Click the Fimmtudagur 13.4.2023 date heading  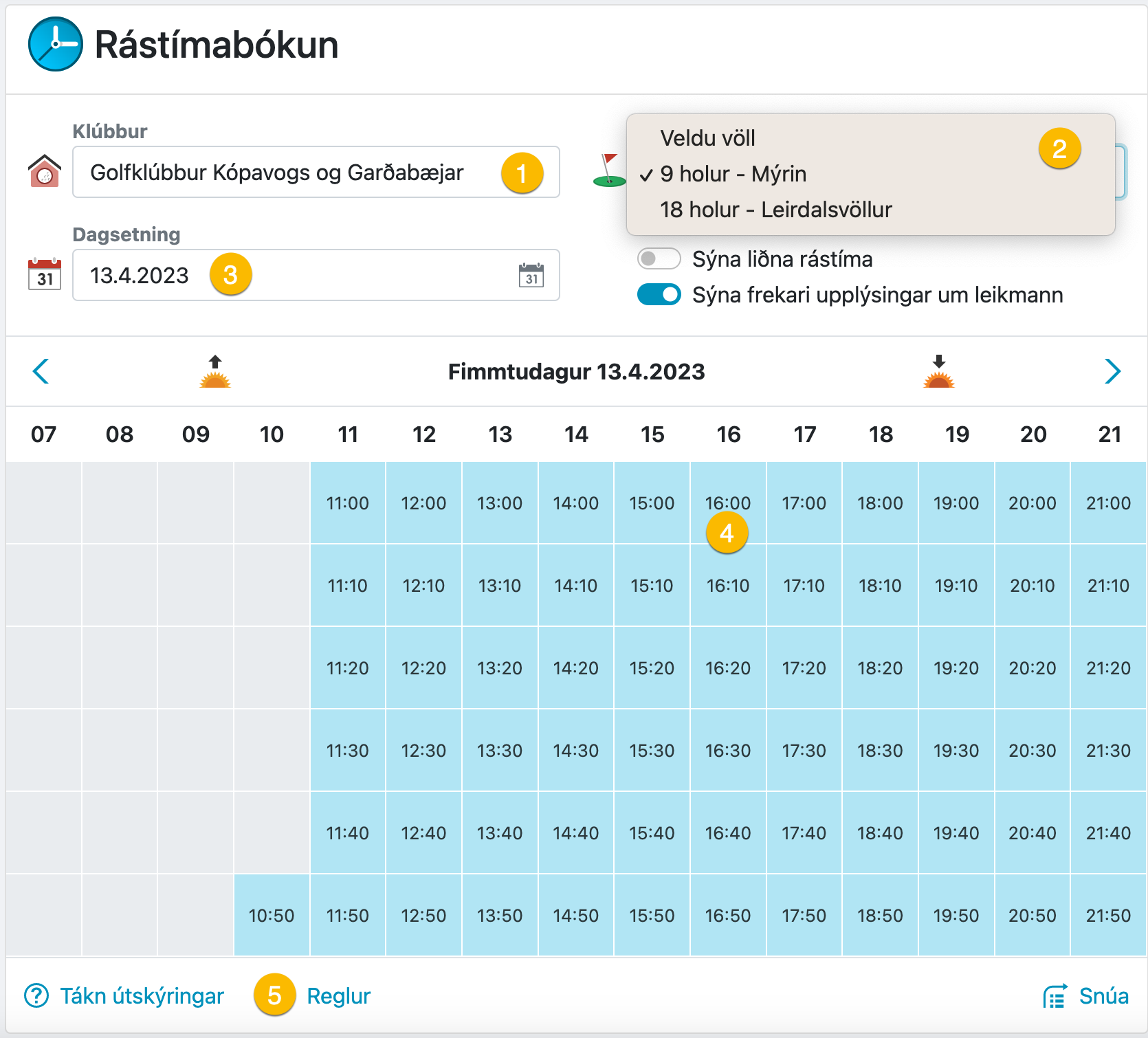coord(576,372)
